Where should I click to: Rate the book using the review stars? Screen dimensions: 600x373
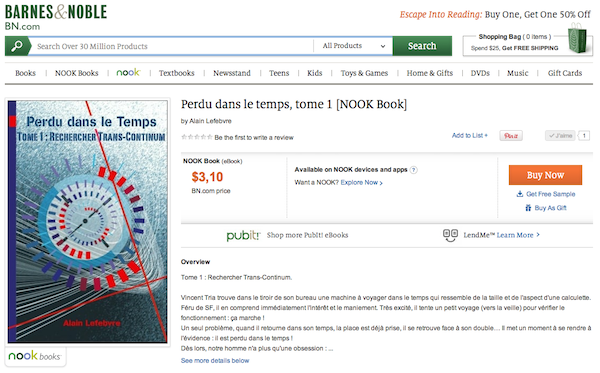(197, 137)
